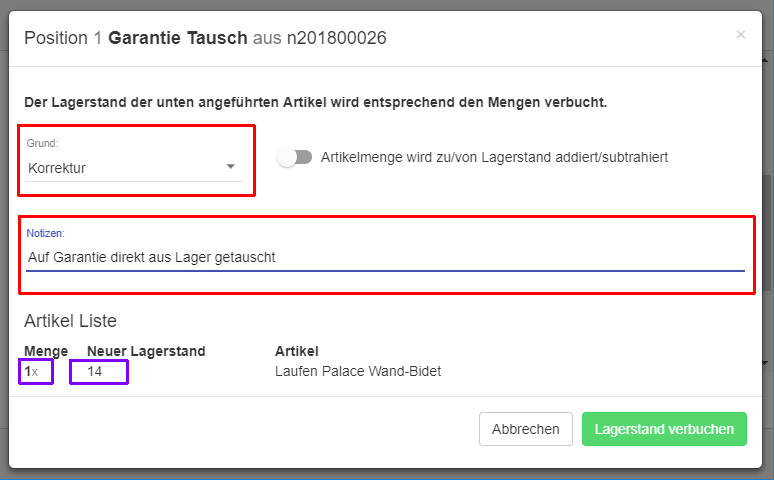774x480 pixels.
Task: Click the Lagerstand verbuchen button
Action: (x=664, y=429)
